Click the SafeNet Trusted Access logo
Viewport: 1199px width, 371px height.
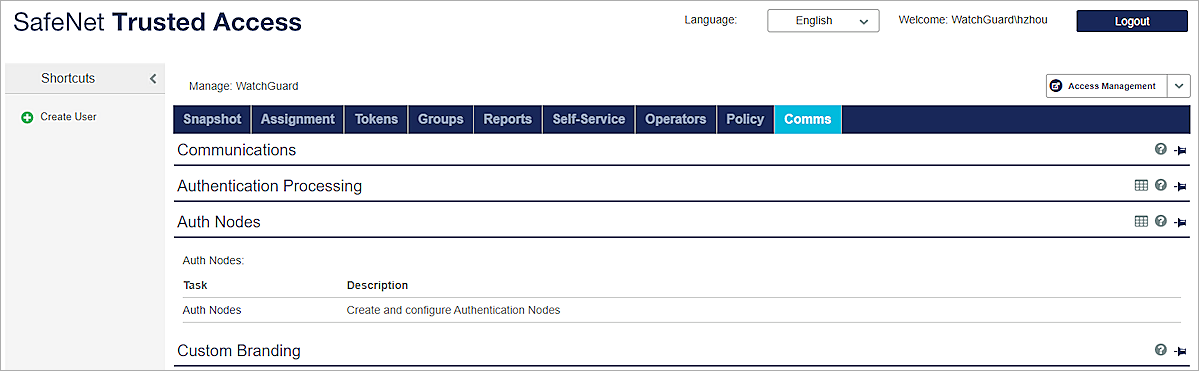coord(158,23)
